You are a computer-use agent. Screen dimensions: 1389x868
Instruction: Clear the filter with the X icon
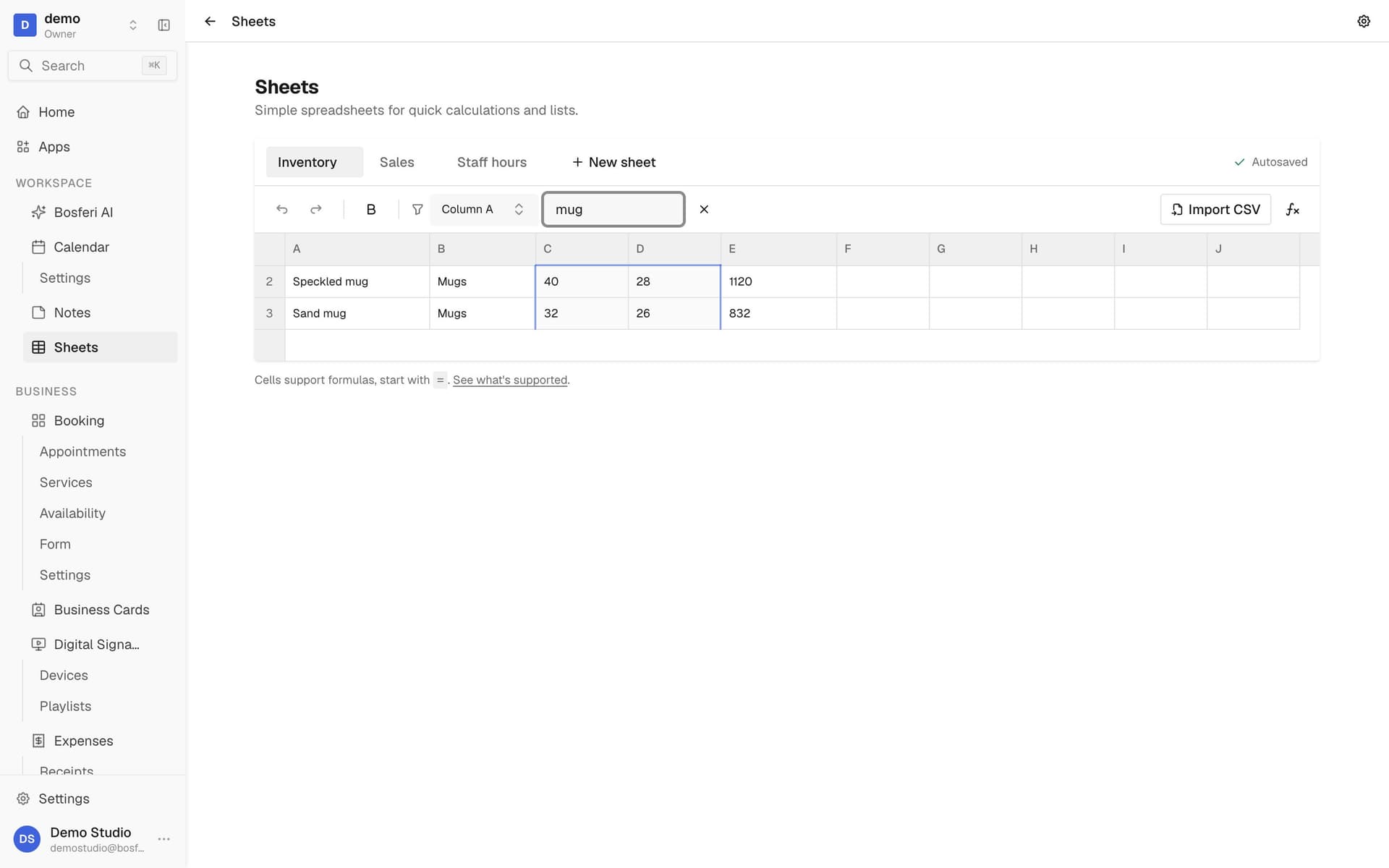click(704, 209)
